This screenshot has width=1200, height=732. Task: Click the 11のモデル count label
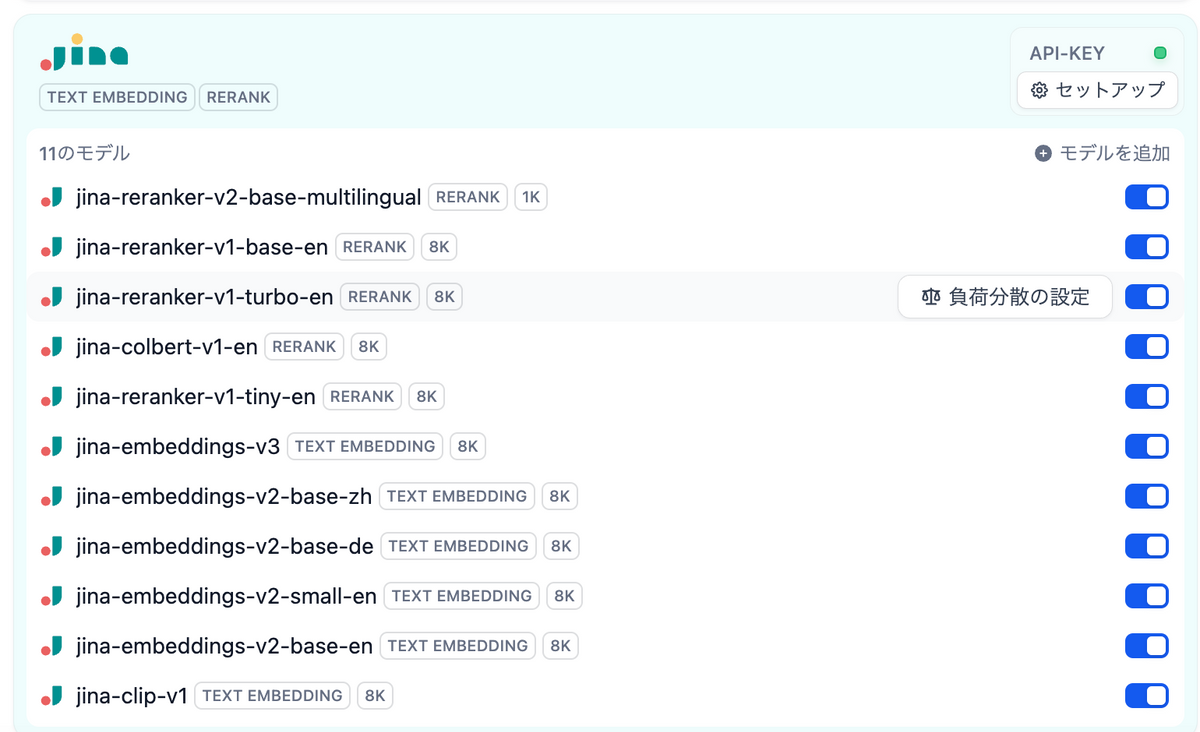(x=85, y=153)
